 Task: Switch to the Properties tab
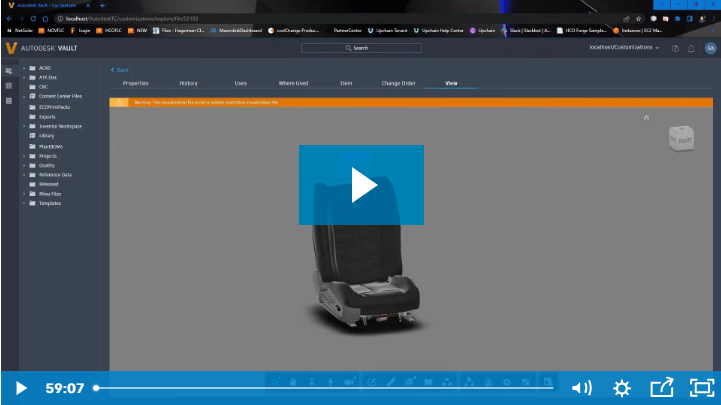pyautogui.click(x=136, y=83)
